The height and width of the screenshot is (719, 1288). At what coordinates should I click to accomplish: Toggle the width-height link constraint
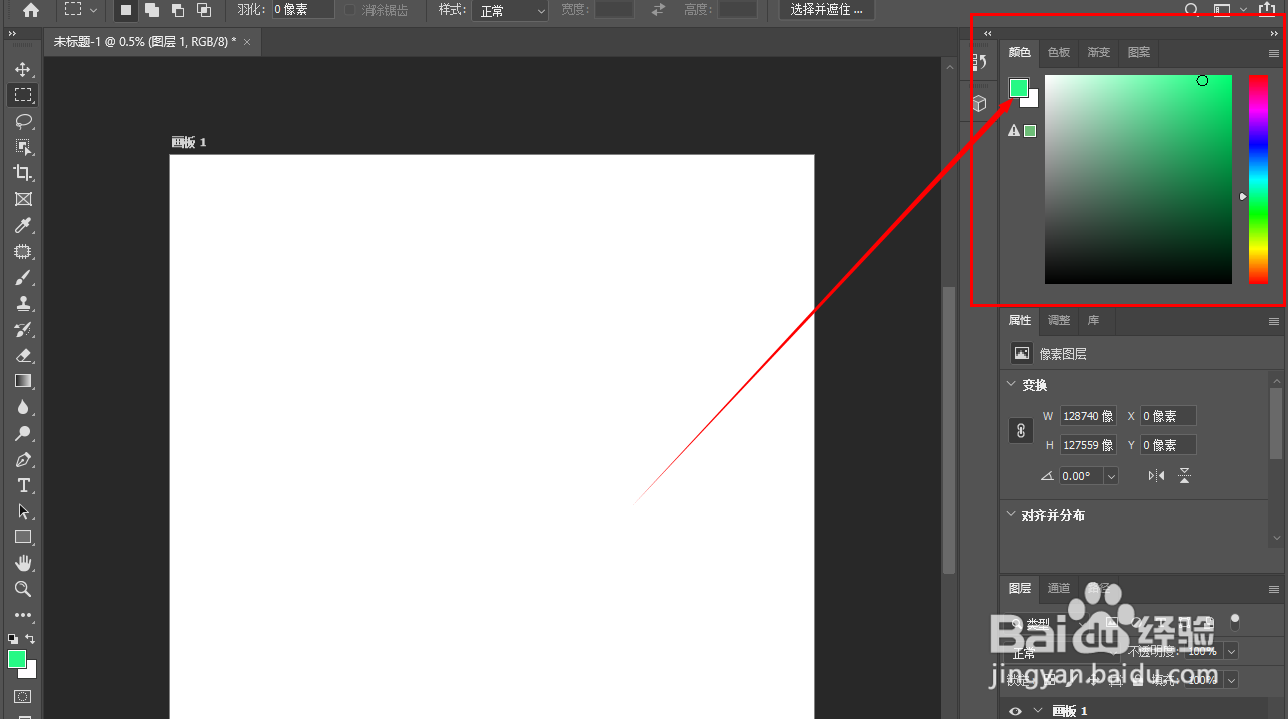(1021, 431)
